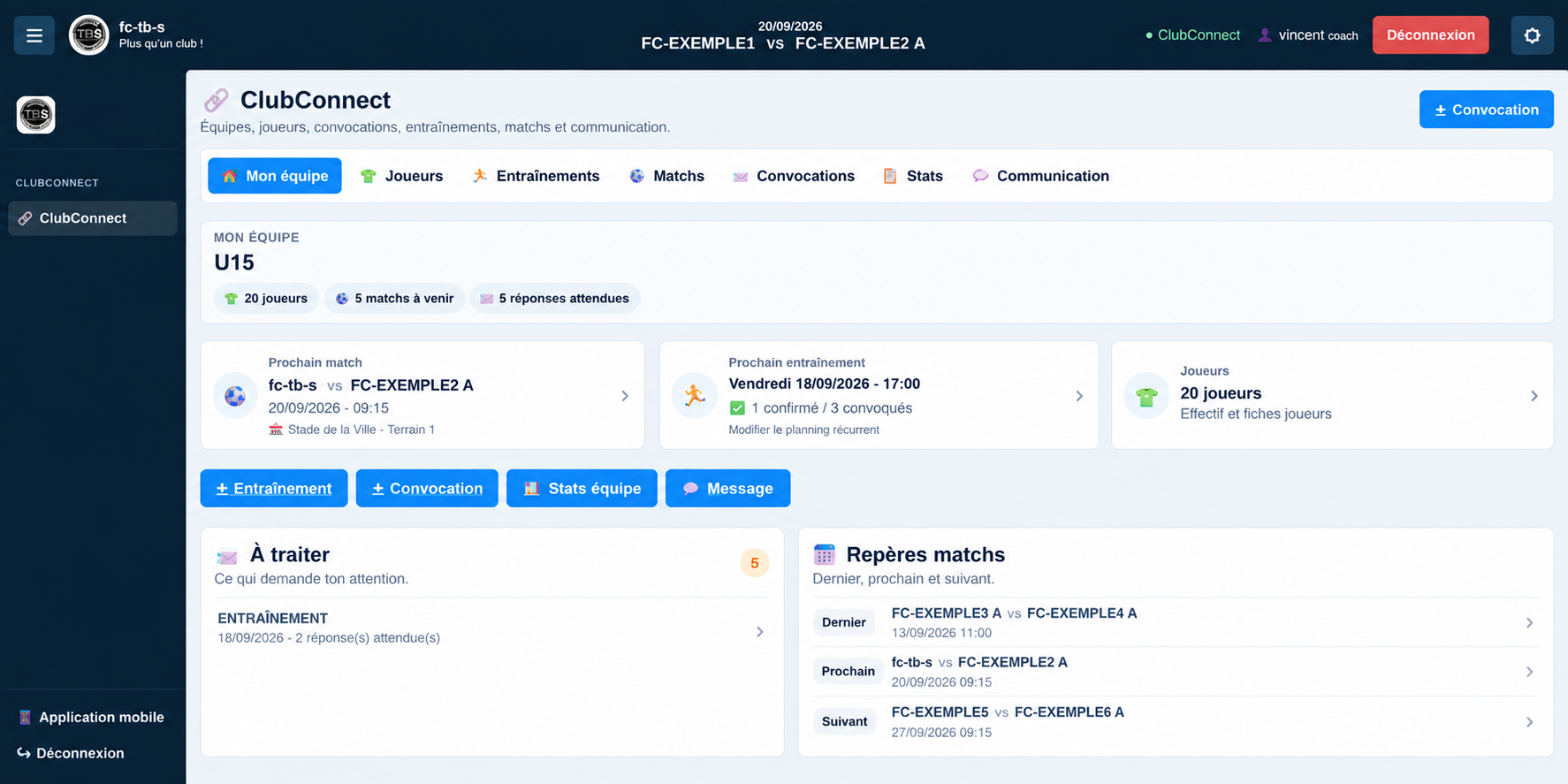This screenshot has height=784, width=1568.
Task: Click the Suivant label badge
Action: pyautogui.click(x=845, y=721)
